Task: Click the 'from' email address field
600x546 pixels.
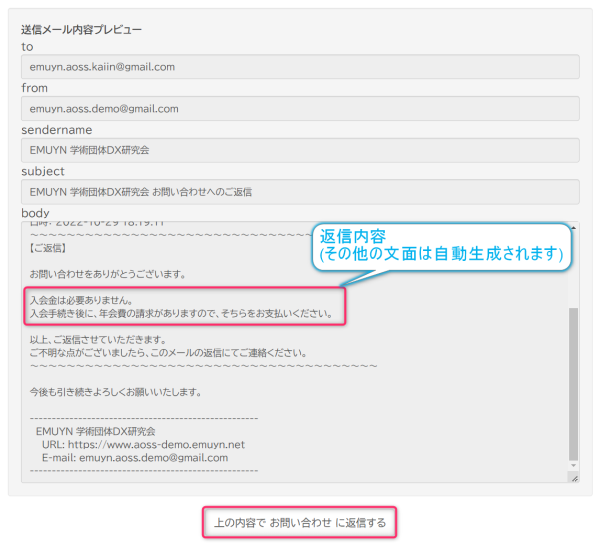Action: point(300,109)
